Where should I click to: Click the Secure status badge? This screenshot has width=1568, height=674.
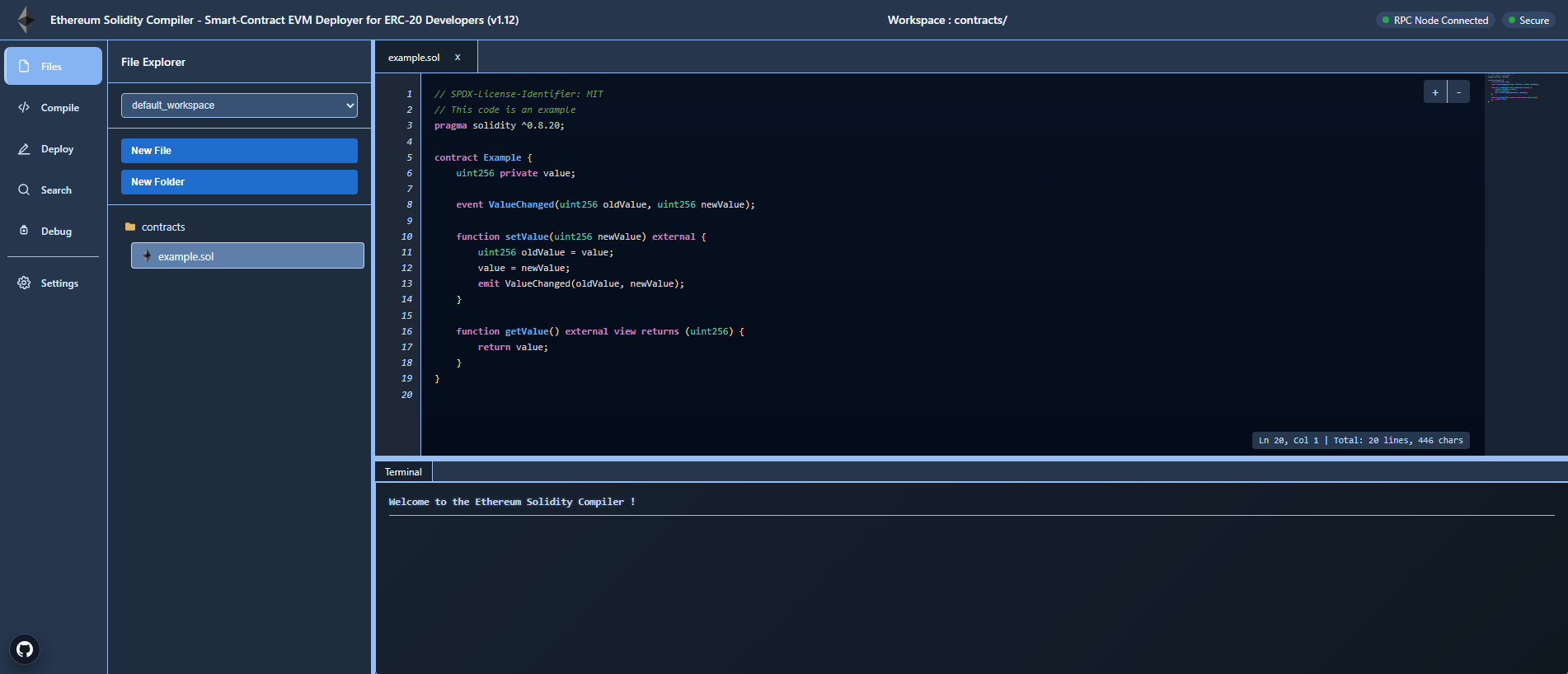[1528, 20]
